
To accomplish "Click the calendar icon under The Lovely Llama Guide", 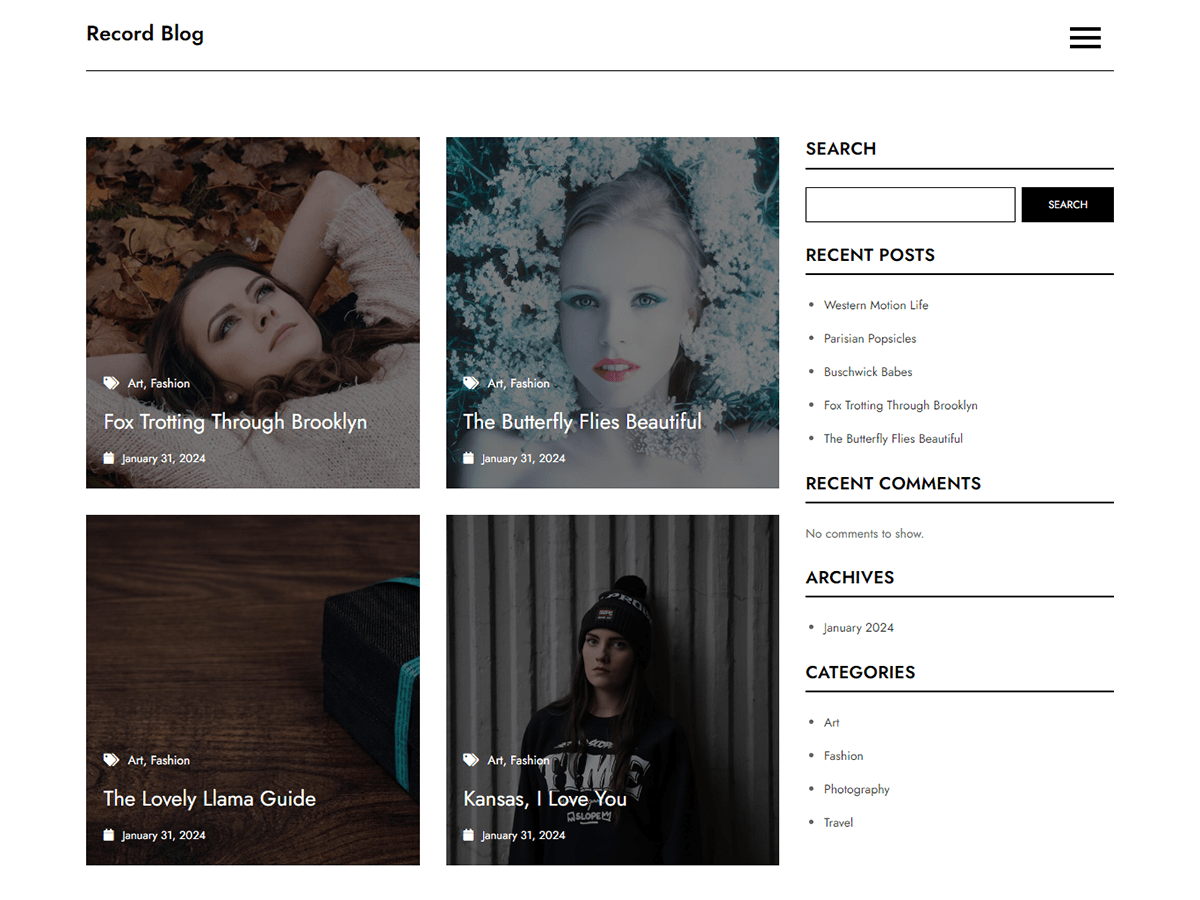I will click(109, 834).
